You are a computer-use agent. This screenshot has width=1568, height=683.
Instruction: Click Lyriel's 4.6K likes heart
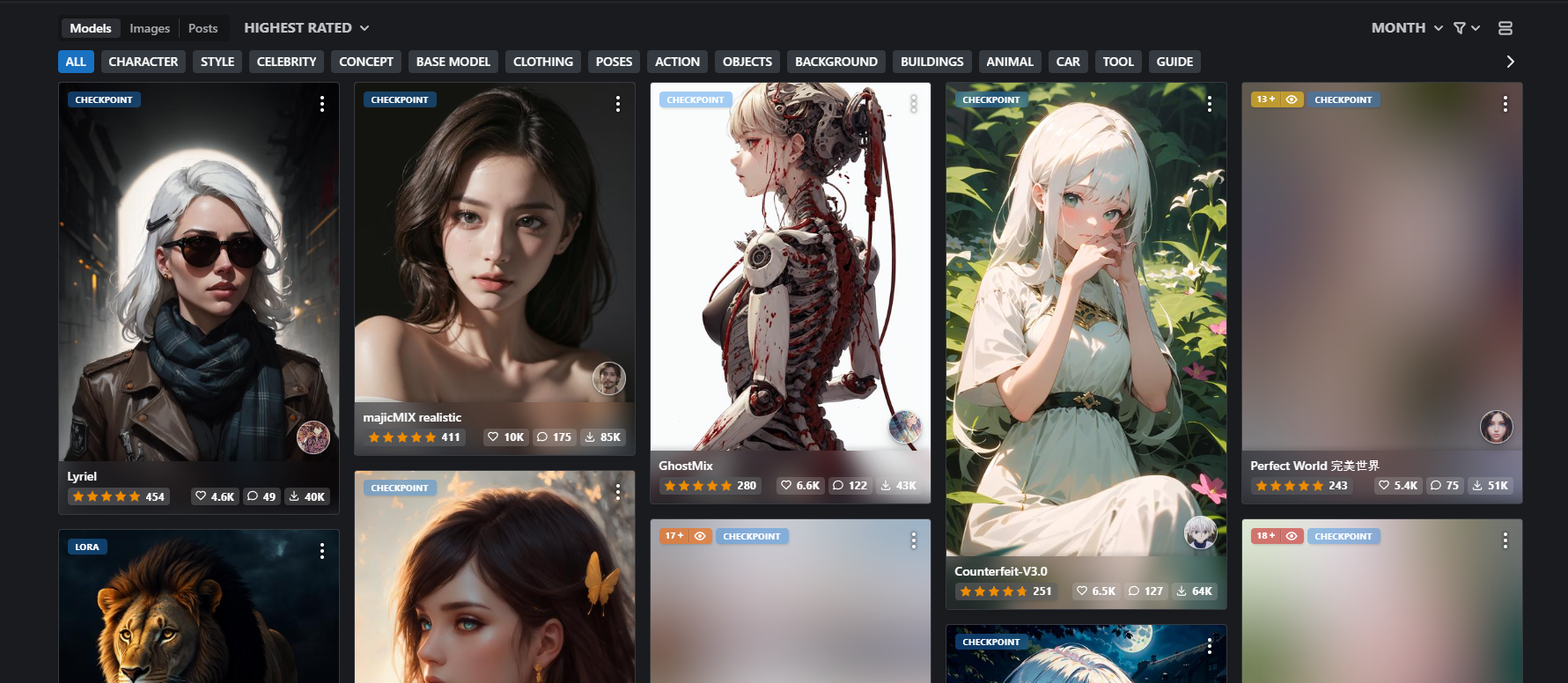click(x=215, y=496)
